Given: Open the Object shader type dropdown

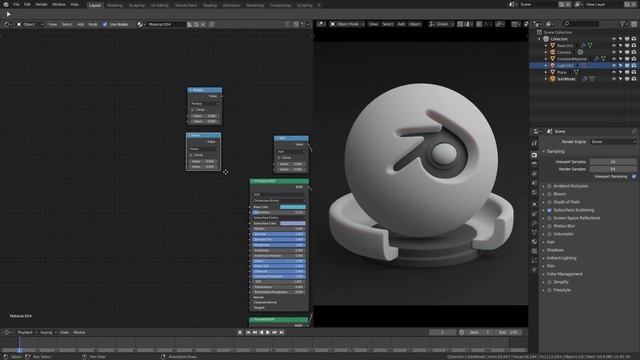Looking at the screenshot, I should 30,24.
